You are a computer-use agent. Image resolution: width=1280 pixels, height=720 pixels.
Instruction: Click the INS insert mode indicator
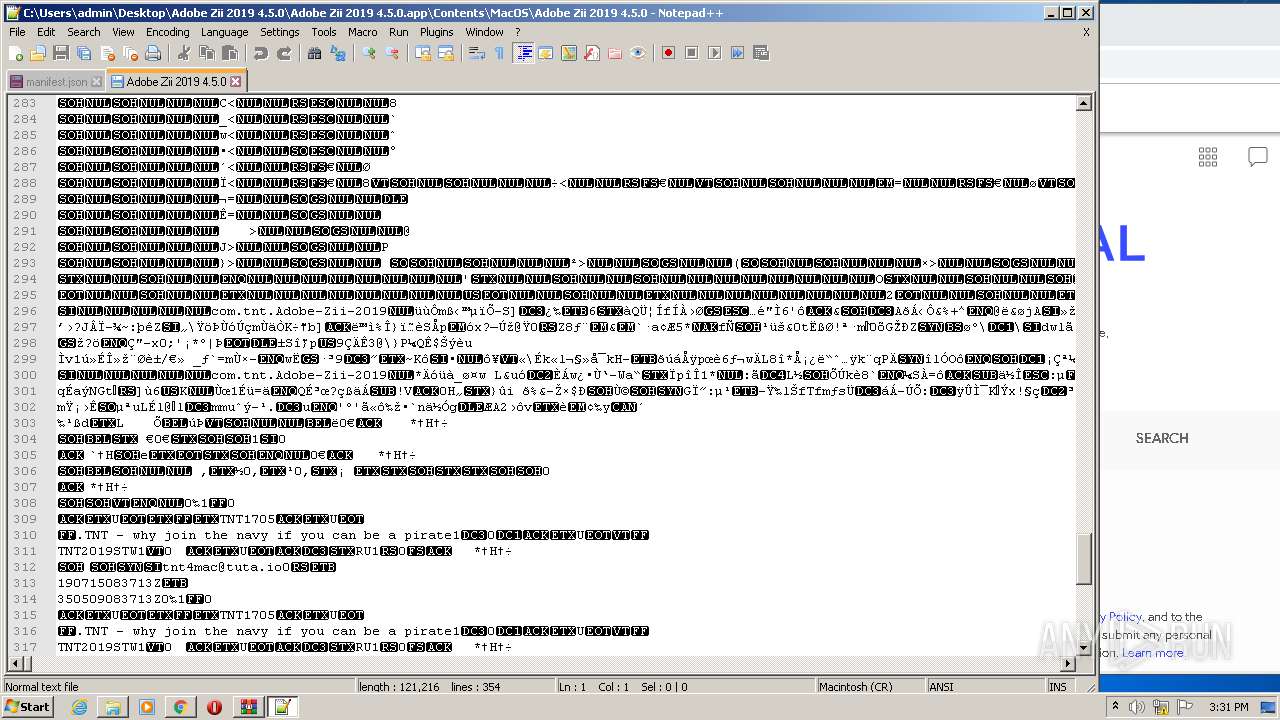pos(1057,687)
